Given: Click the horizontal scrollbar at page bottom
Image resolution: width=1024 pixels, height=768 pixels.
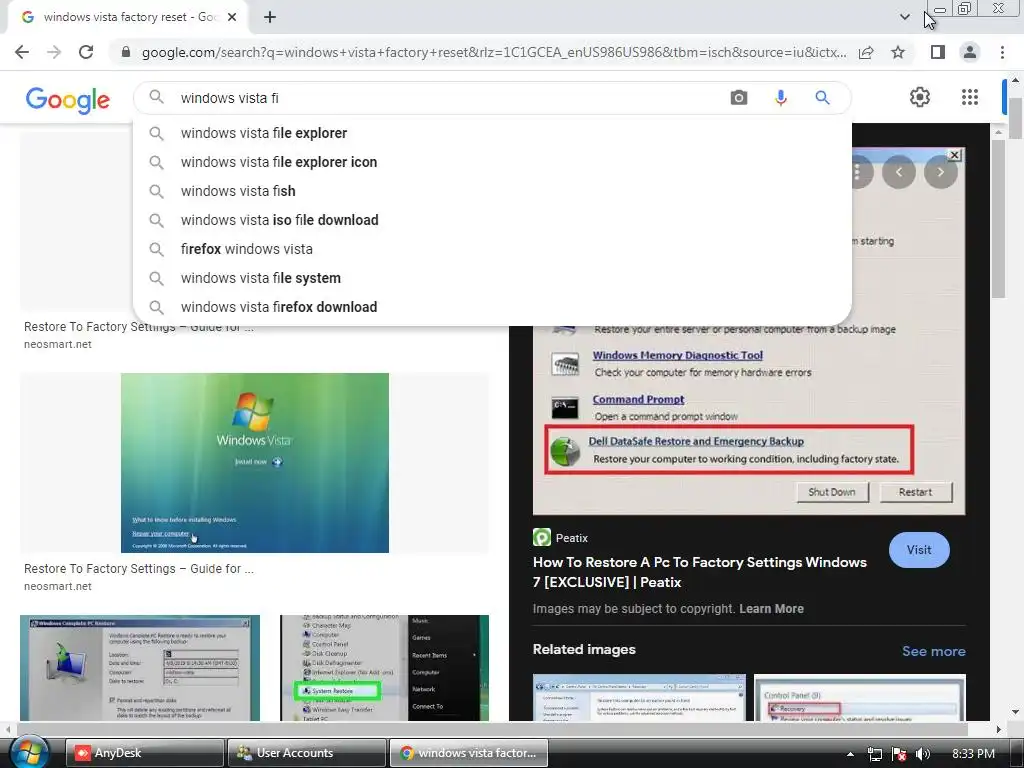Looking at the screenshot, I should [492, 729].
